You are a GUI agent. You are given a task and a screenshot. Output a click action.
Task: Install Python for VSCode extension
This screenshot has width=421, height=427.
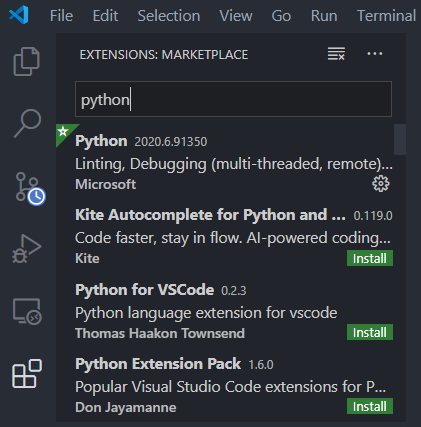370,332
